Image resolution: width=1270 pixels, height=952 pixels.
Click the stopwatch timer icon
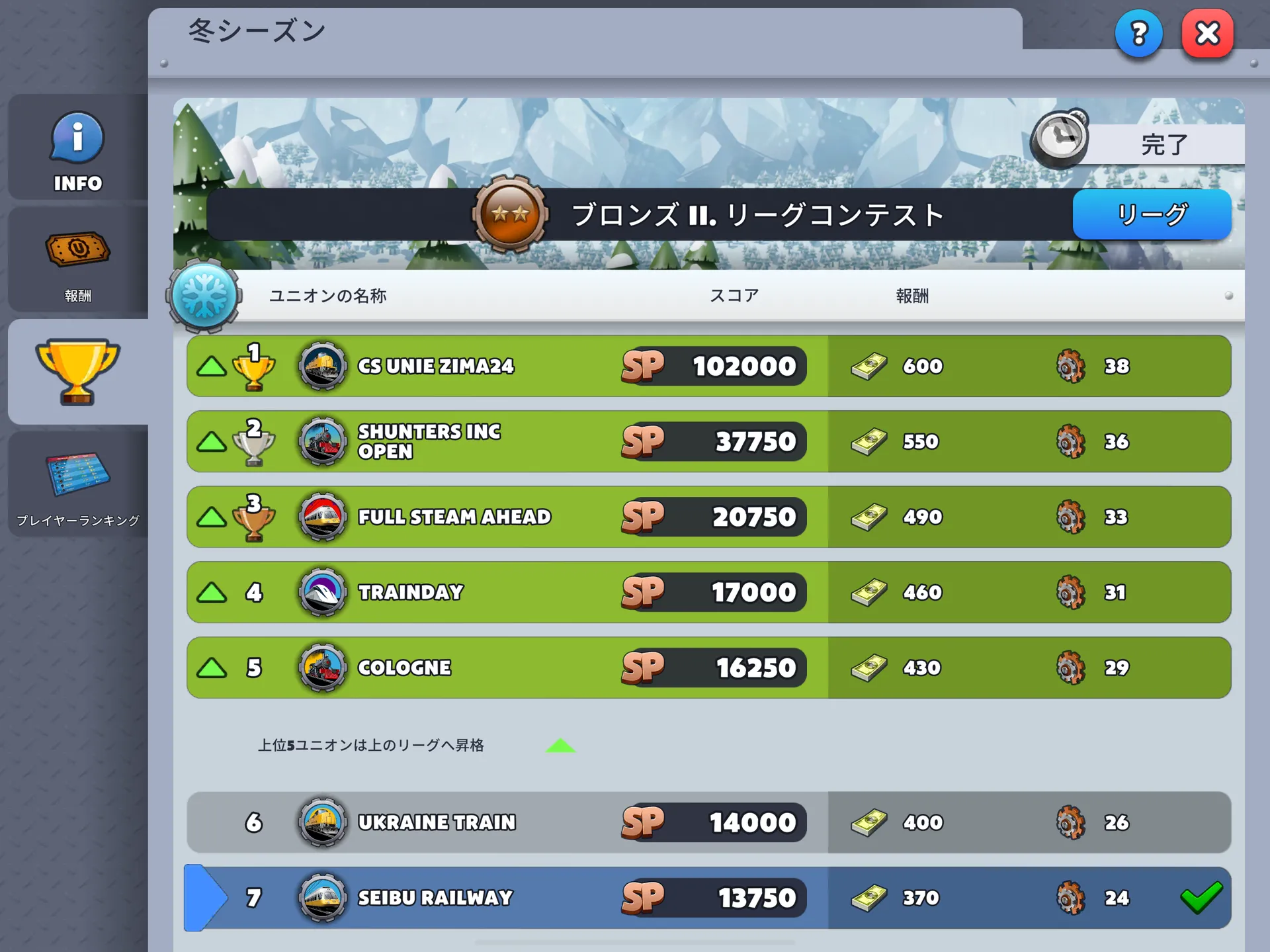pyautogui.click(x=1060, y=138)
